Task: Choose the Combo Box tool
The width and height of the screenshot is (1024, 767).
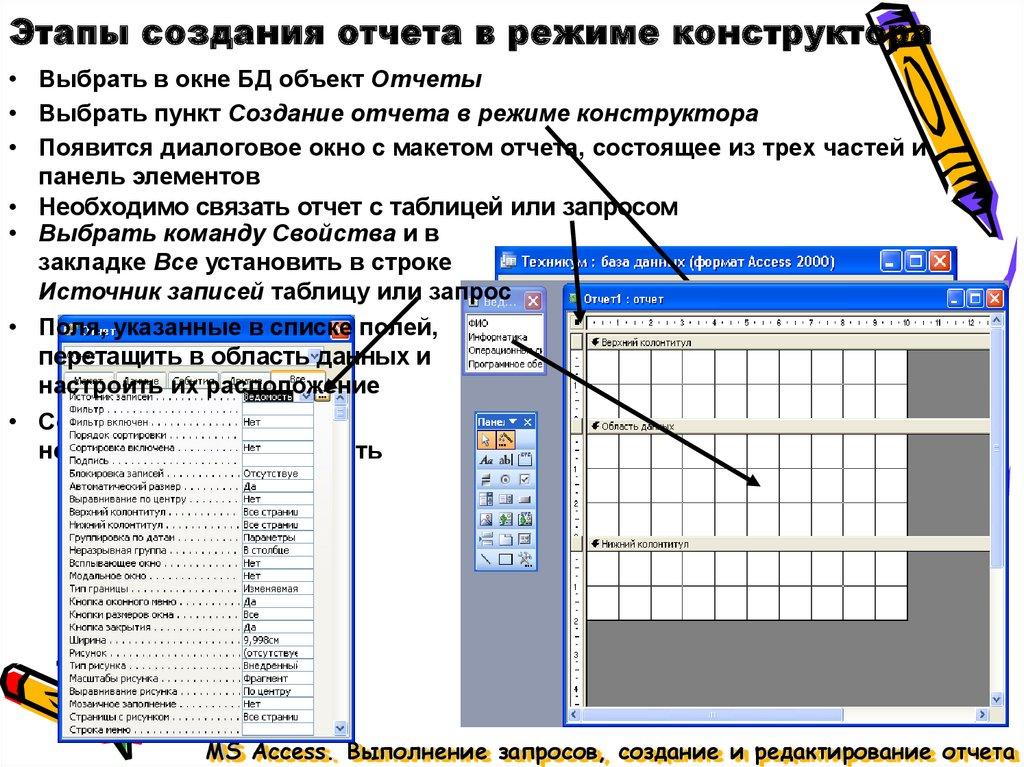Action: click(487, 499)
